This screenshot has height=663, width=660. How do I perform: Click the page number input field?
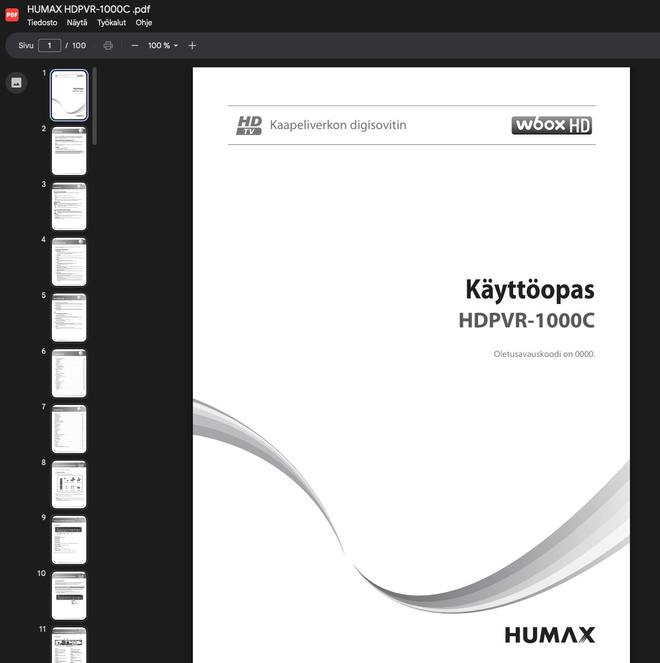pos(49,45)
